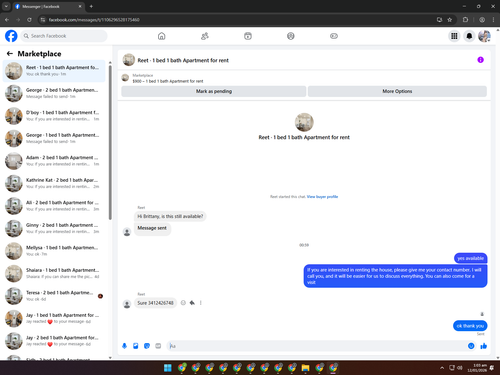Open the Facebook menu grid icon
The image size is (500, 375).
[454, 36]
